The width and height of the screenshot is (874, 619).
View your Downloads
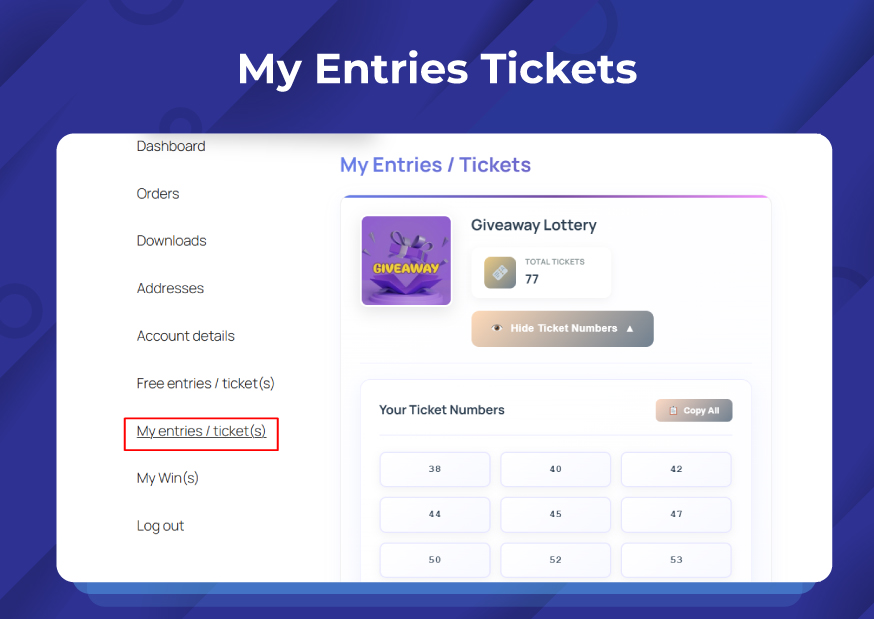point(170,241)
